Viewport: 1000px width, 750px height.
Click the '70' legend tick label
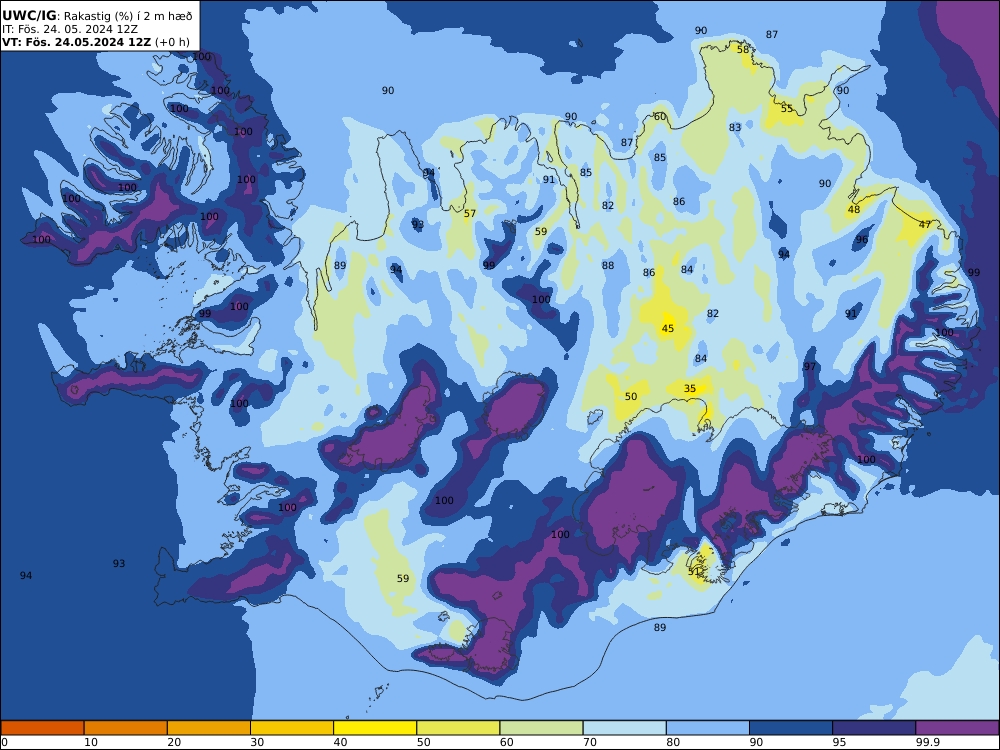(590, 742)
